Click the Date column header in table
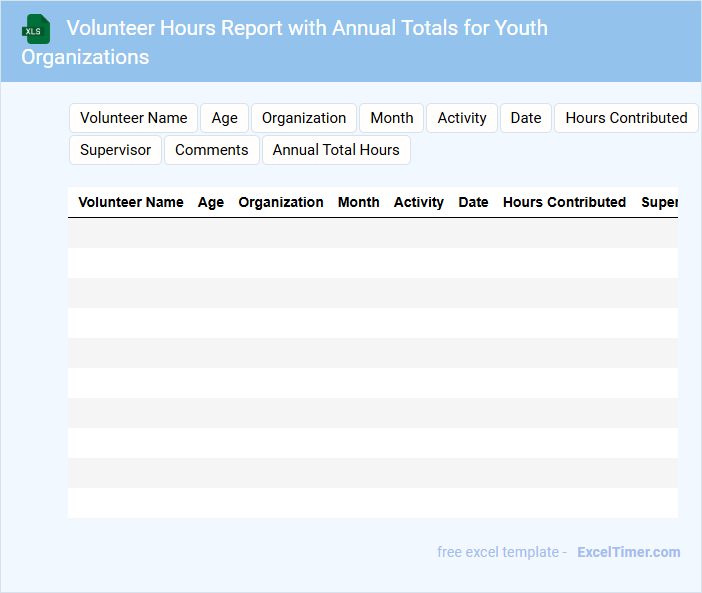The image size is (702, 593). pos(473,202)
